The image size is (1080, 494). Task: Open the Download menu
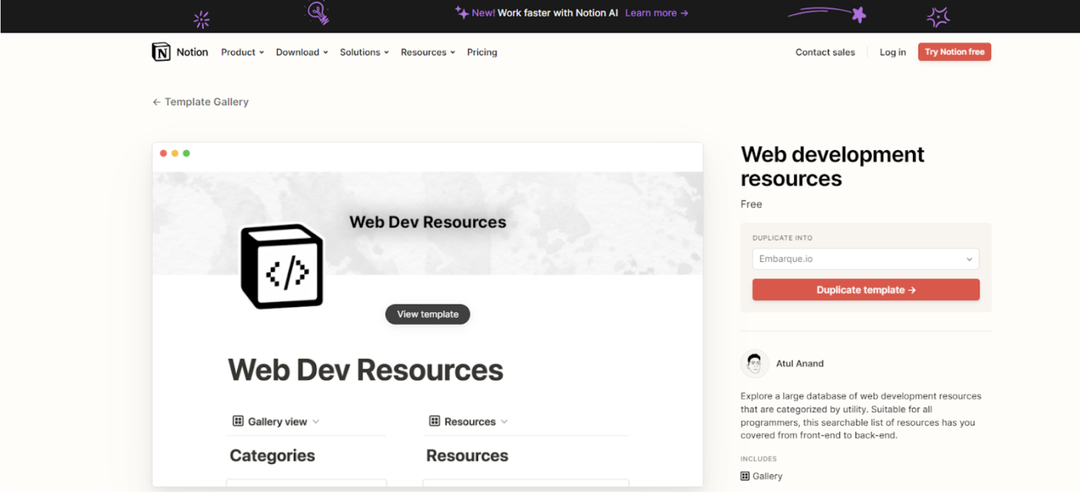302,52
